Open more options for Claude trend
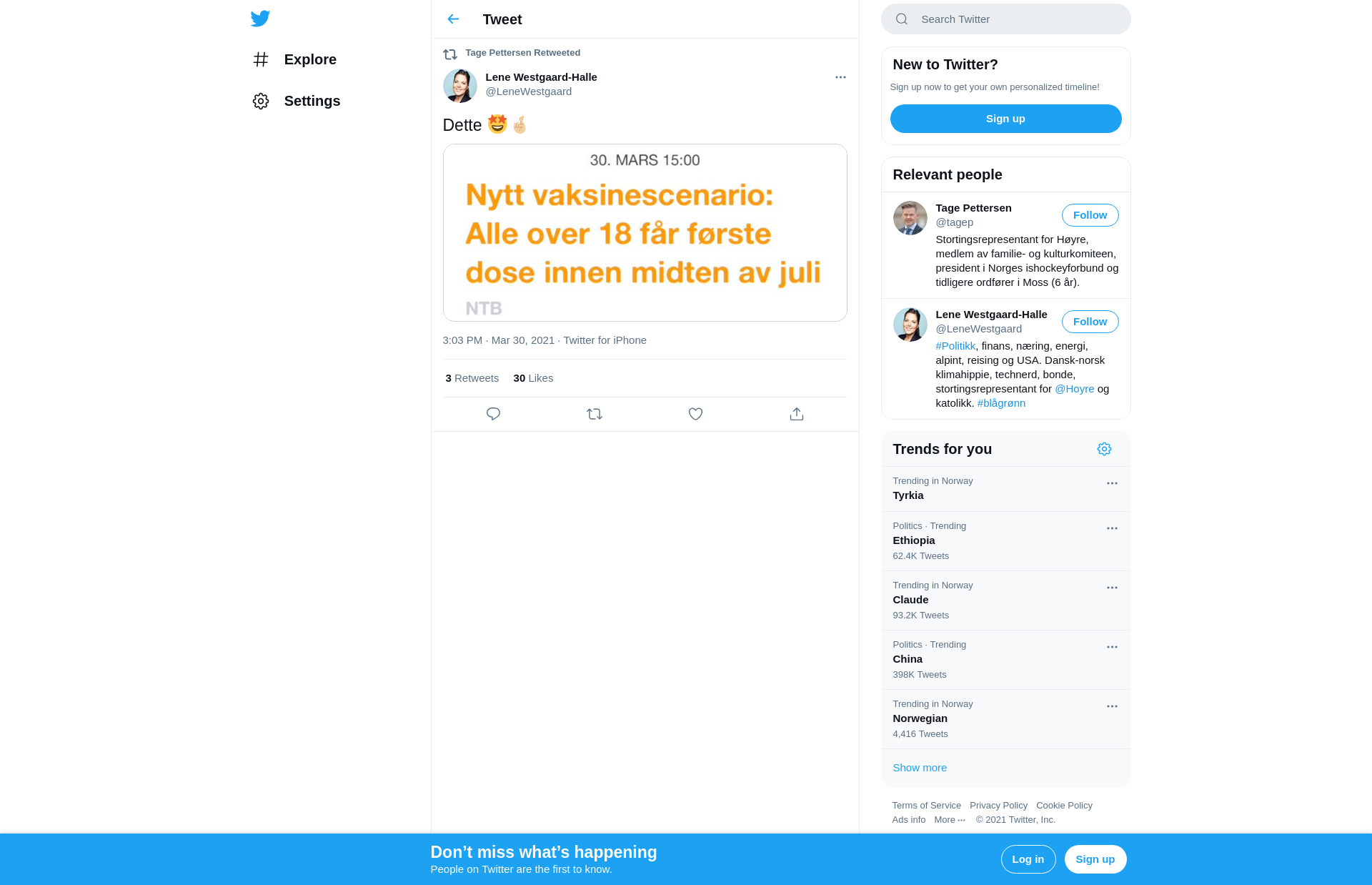This screenshot has width=1372, height=885. 1112,588
